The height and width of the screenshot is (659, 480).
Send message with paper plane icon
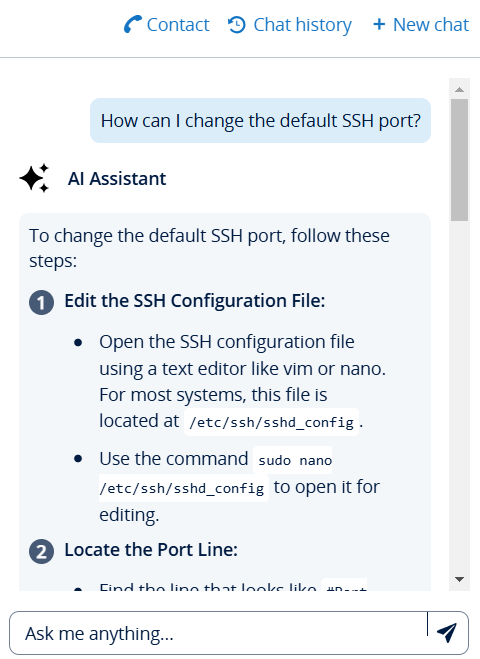tap(447, 633)
